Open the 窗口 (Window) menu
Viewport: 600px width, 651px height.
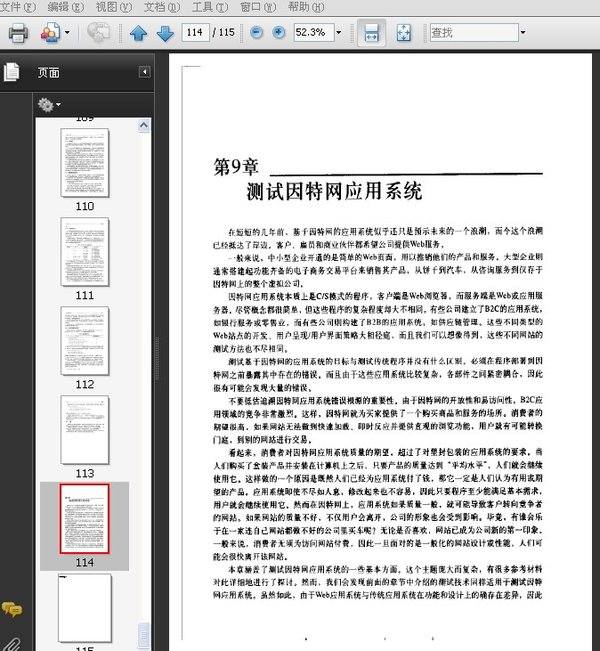pyautogui.click(x=258, y=7)
